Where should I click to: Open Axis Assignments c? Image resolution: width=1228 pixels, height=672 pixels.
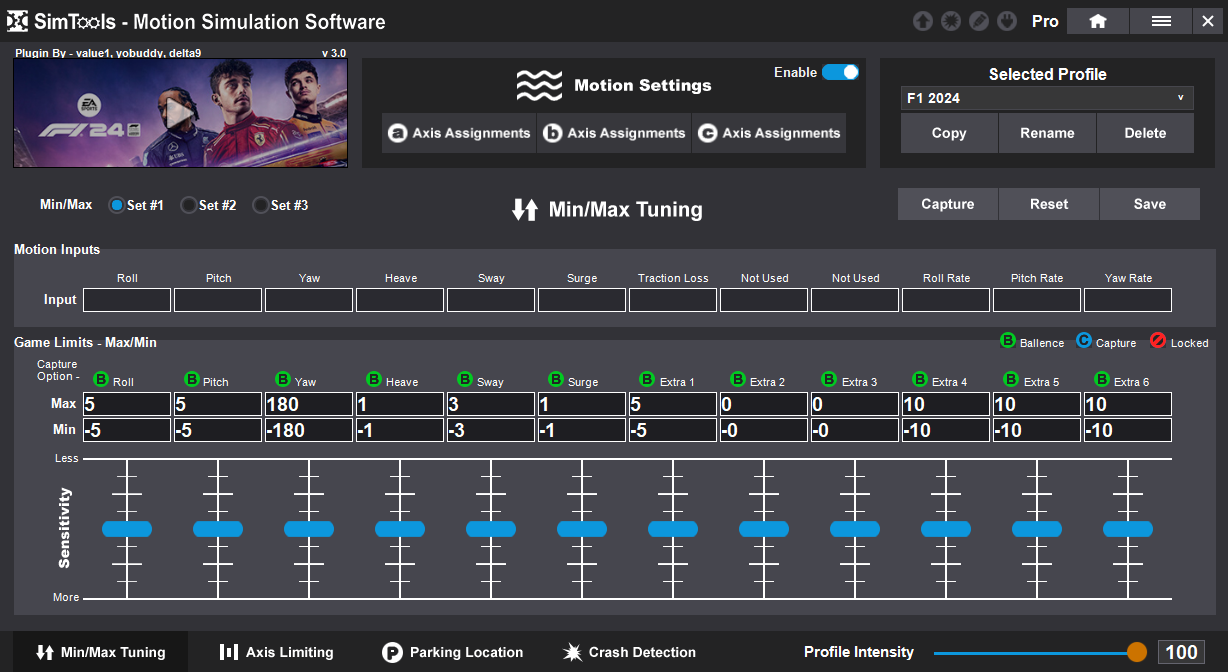769,133
